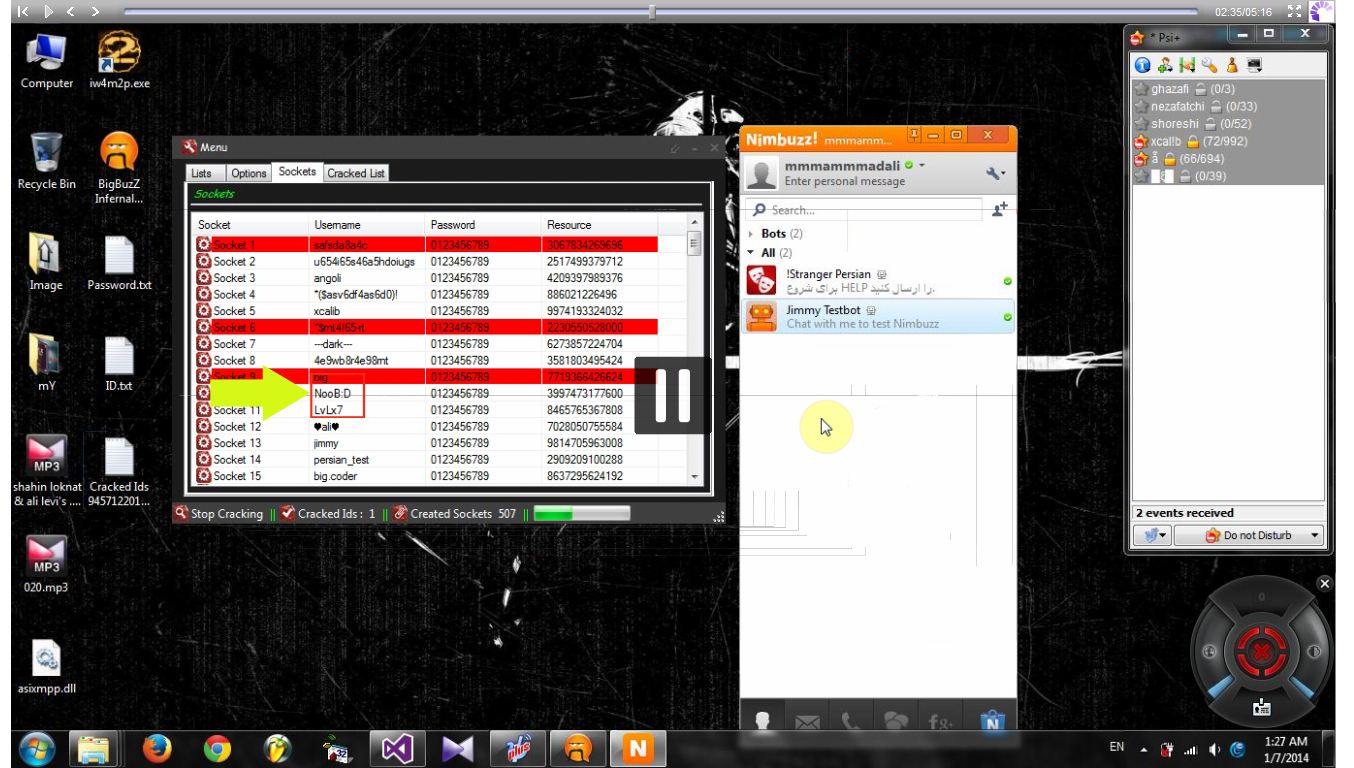The height and width of the screenshot is (768, 1354).
Task: Click Created Sockets 507 status label
Action: (x=455, y=514)
